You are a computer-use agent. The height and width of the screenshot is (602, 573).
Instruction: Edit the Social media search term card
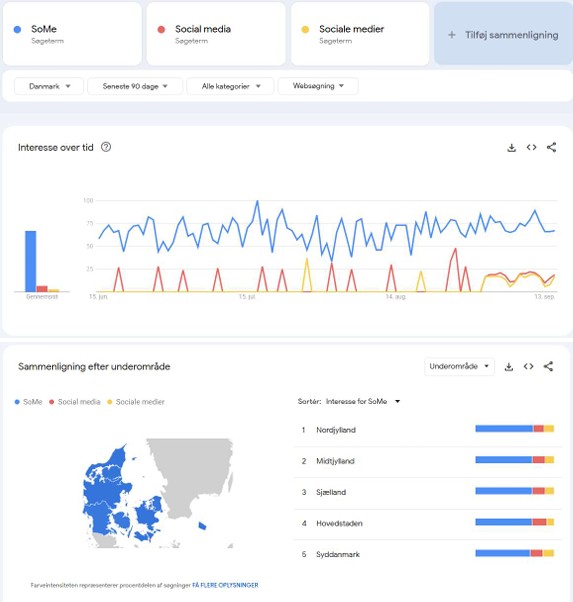pyautogui.click(x=216, y=34)
